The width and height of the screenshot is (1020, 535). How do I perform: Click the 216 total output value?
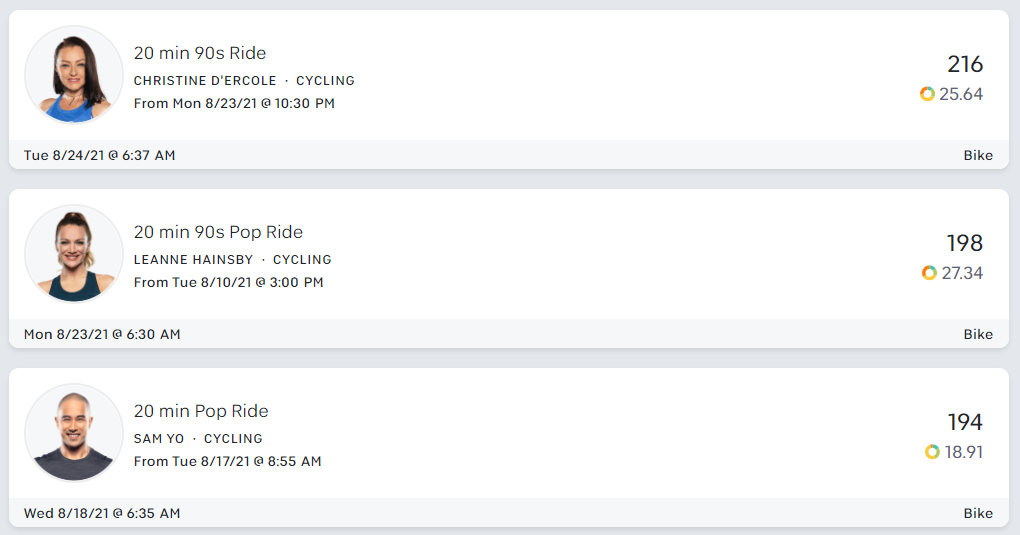pyautogui.click(x=965, y=65)
